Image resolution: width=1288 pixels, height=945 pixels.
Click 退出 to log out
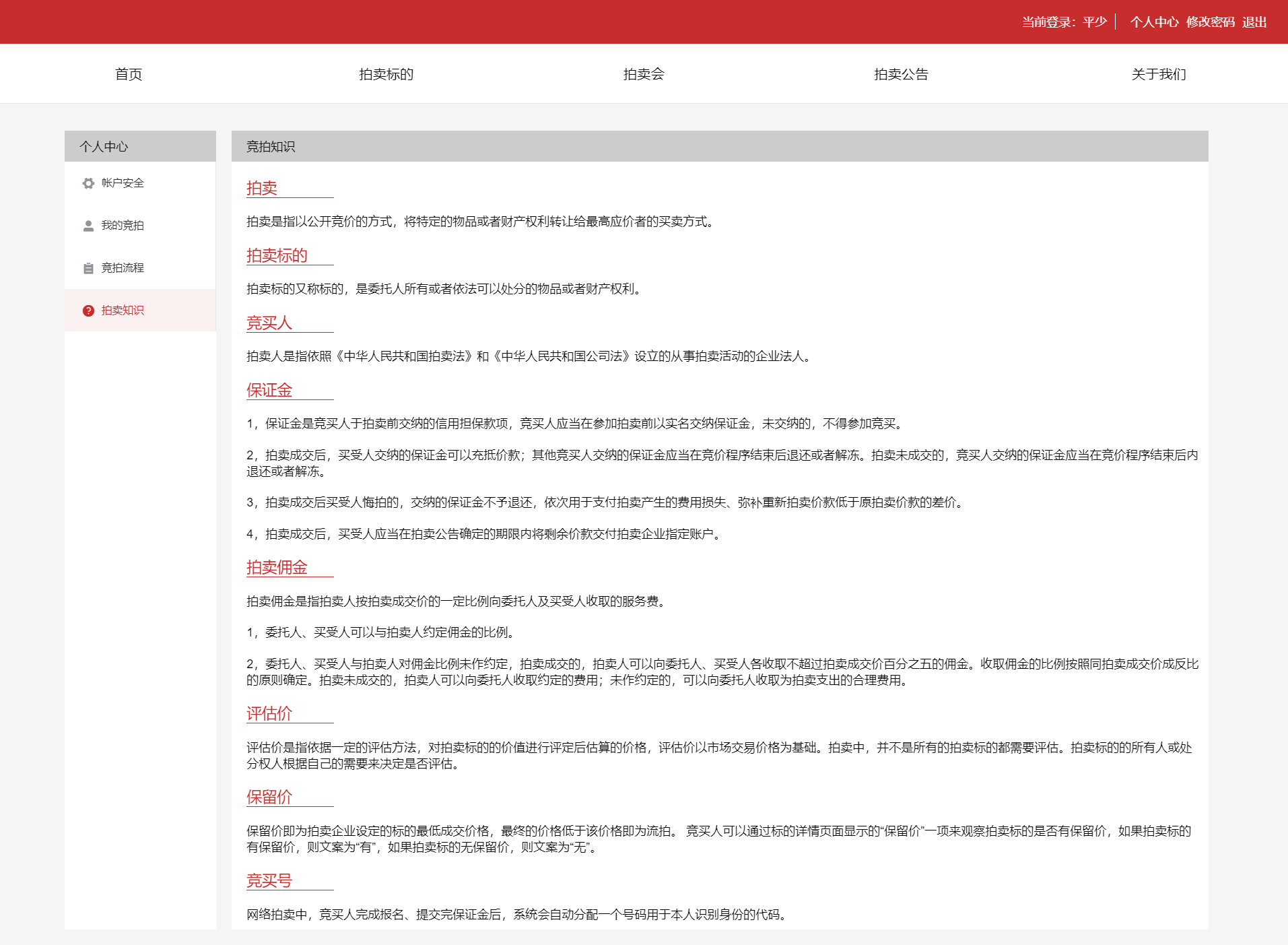[x=1254, y=22]
